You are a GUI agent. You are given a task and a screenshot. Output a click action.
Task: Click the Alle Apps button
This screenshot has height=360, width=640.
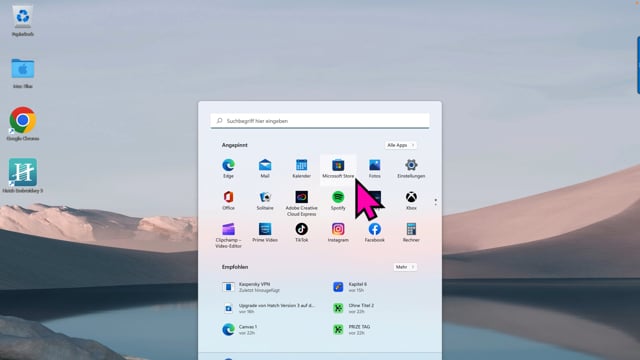[x=400, y=145]
